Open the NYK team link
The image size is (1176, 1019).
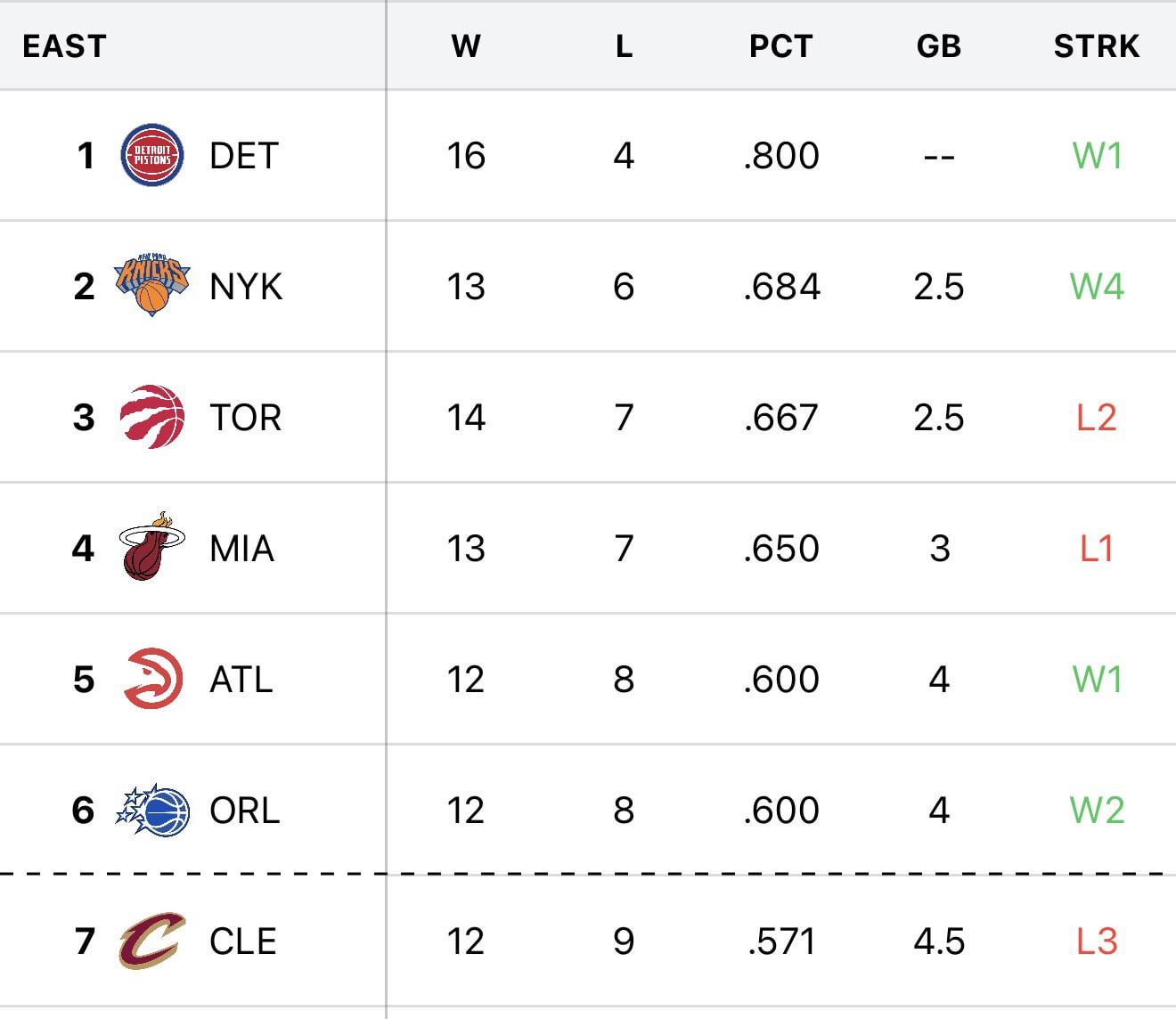pos(246,287)
